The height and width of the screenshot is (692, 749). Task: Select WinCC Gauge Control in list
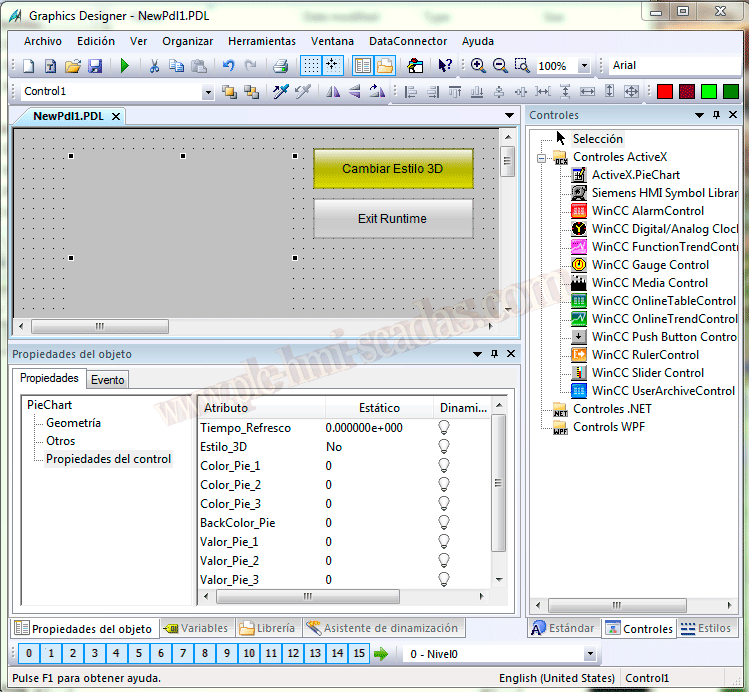650,265
